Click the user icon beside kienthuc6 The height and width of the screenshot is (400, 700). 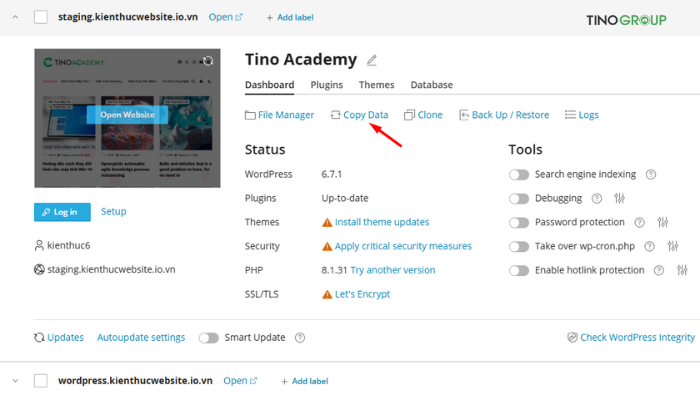point(39,246)
